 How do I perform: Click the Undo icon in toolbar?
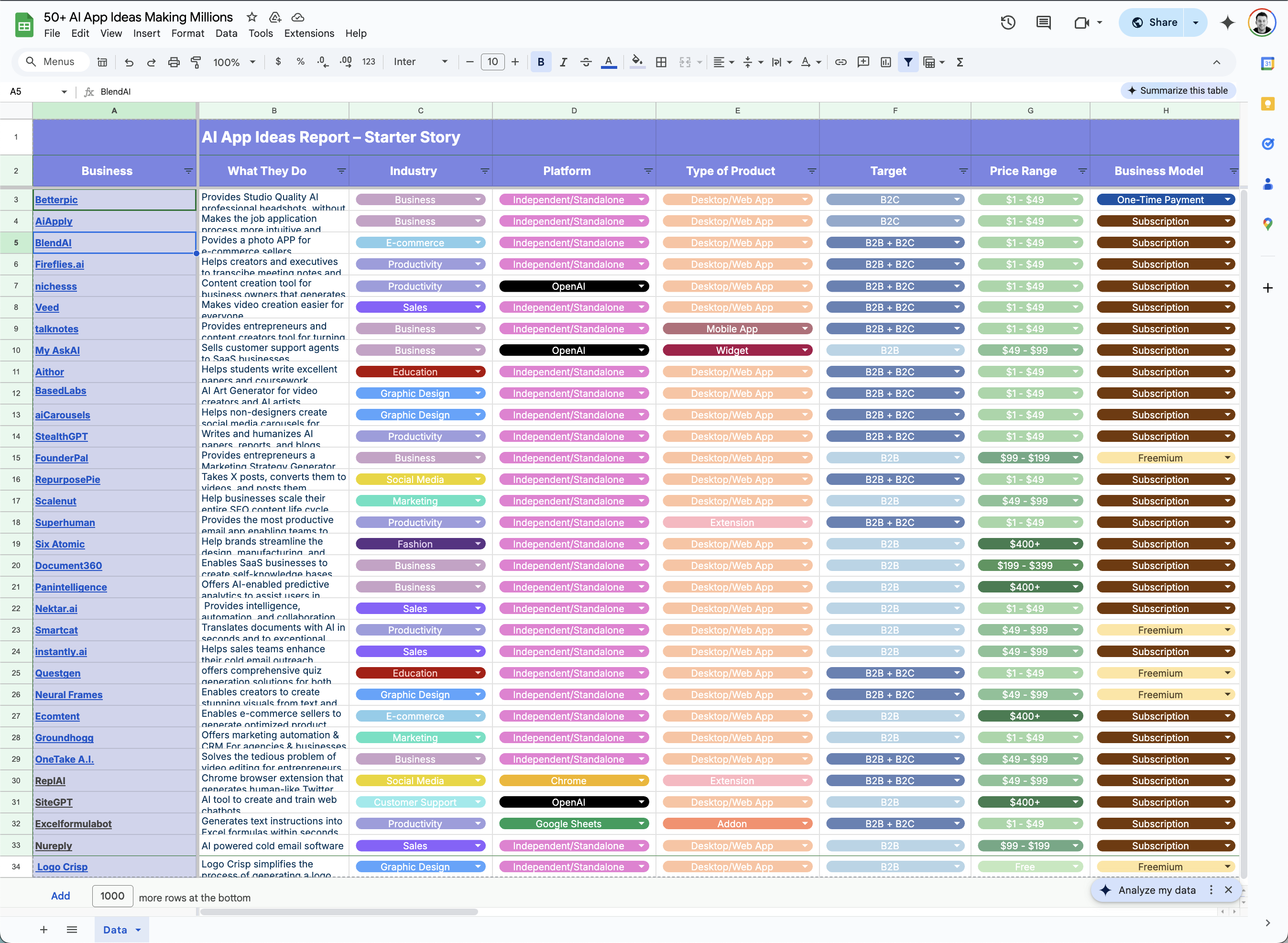pyautogui.click(x=129, y=62)
